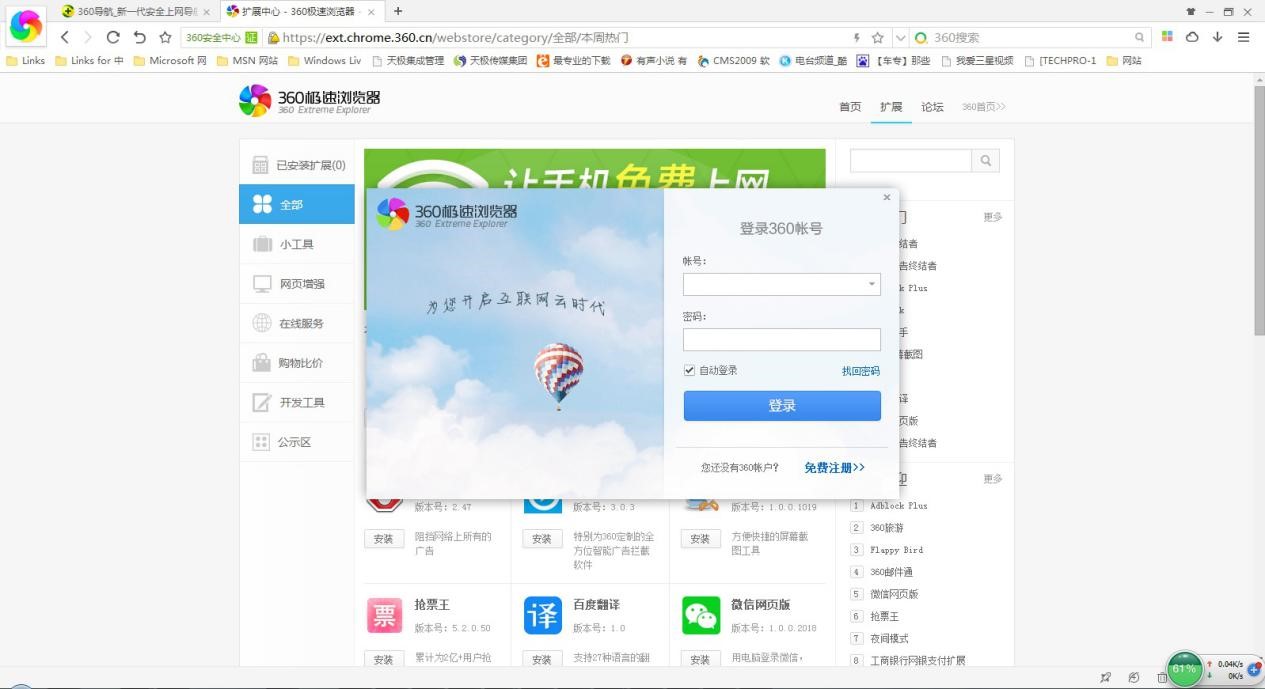Click into the 密码 password field
This screenshot has height=689, width=1265.
point(781,340)
